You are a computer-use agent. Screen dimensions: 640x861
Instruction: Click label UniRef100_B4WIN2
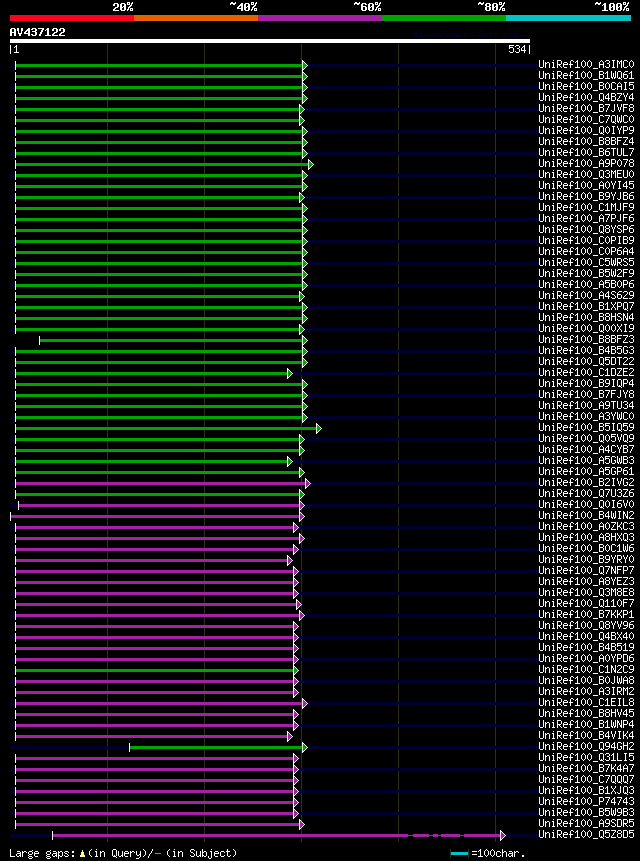pos(586,515)
